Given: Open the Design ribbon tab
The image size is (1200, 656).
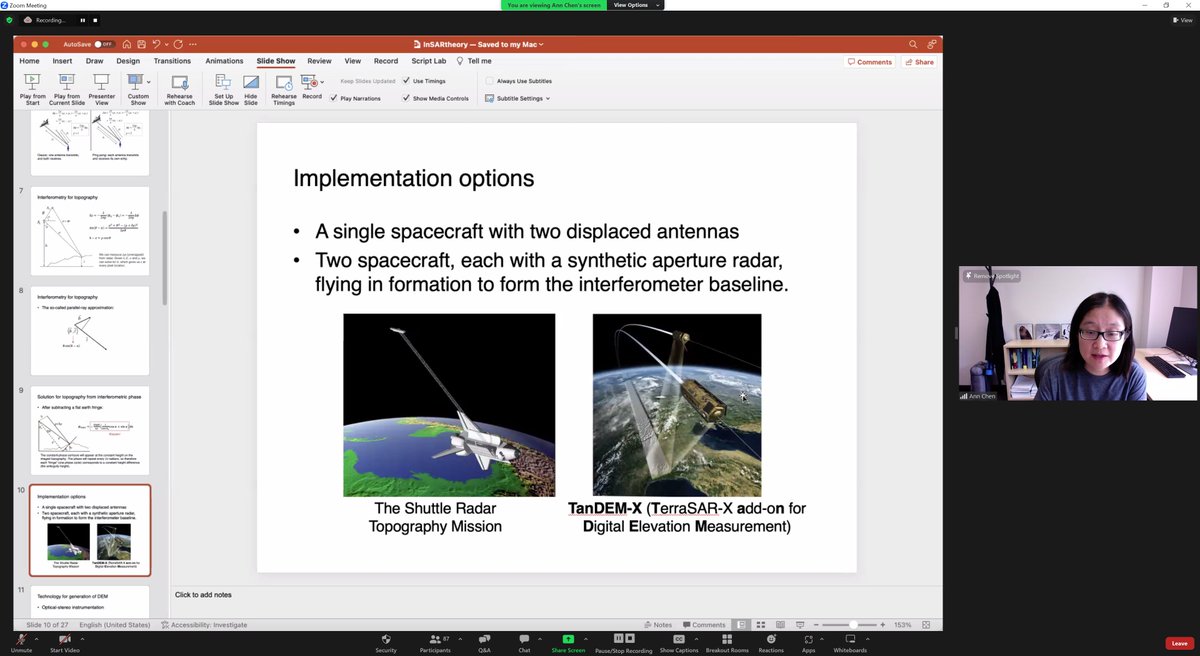Looking at the screenshot, I should (128, 61).
